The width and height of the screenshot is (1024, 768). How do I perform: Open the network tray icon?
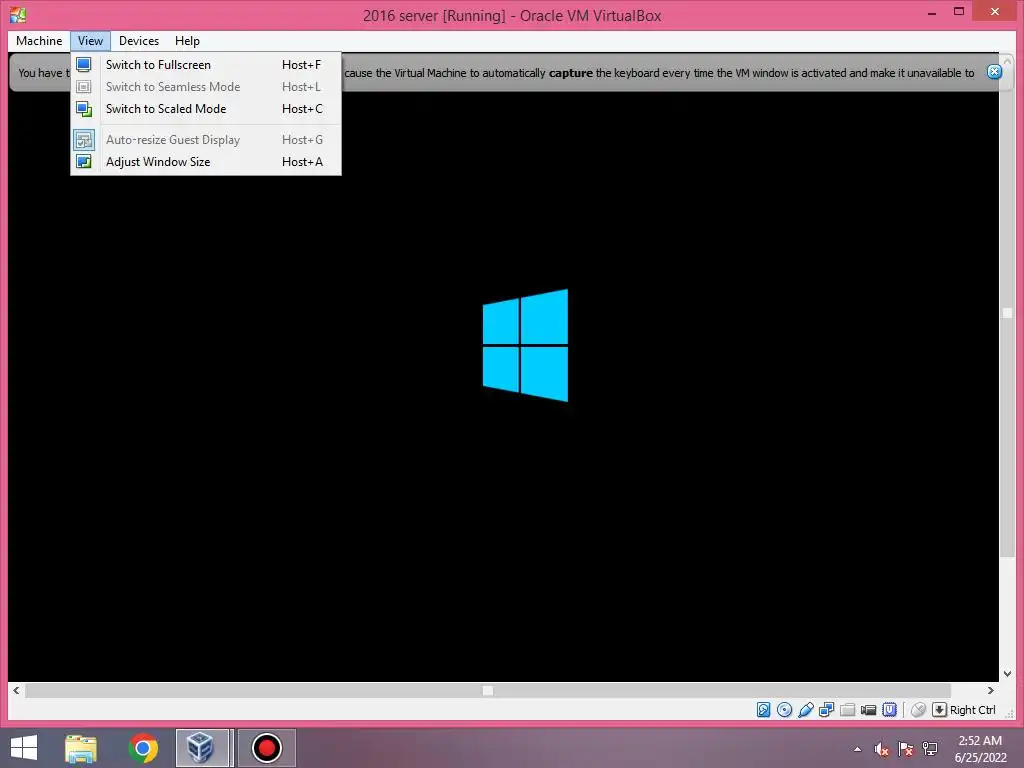tap(929, 749)
